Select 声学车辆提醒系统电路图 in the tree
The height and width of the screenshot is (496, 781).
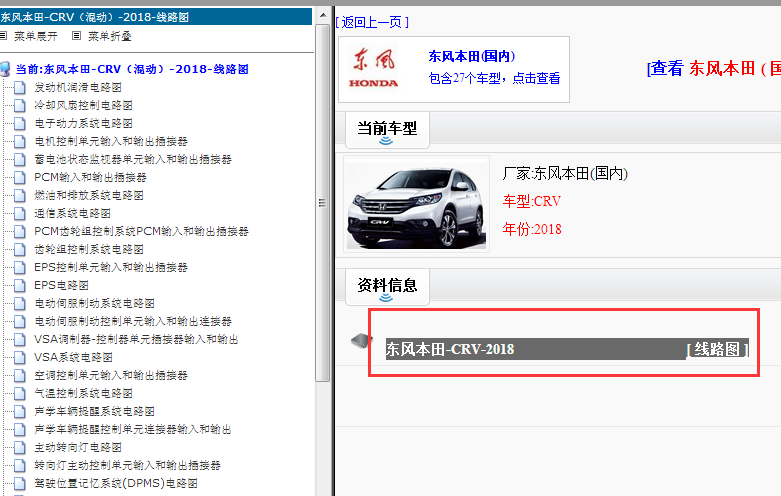coord(94,411)
